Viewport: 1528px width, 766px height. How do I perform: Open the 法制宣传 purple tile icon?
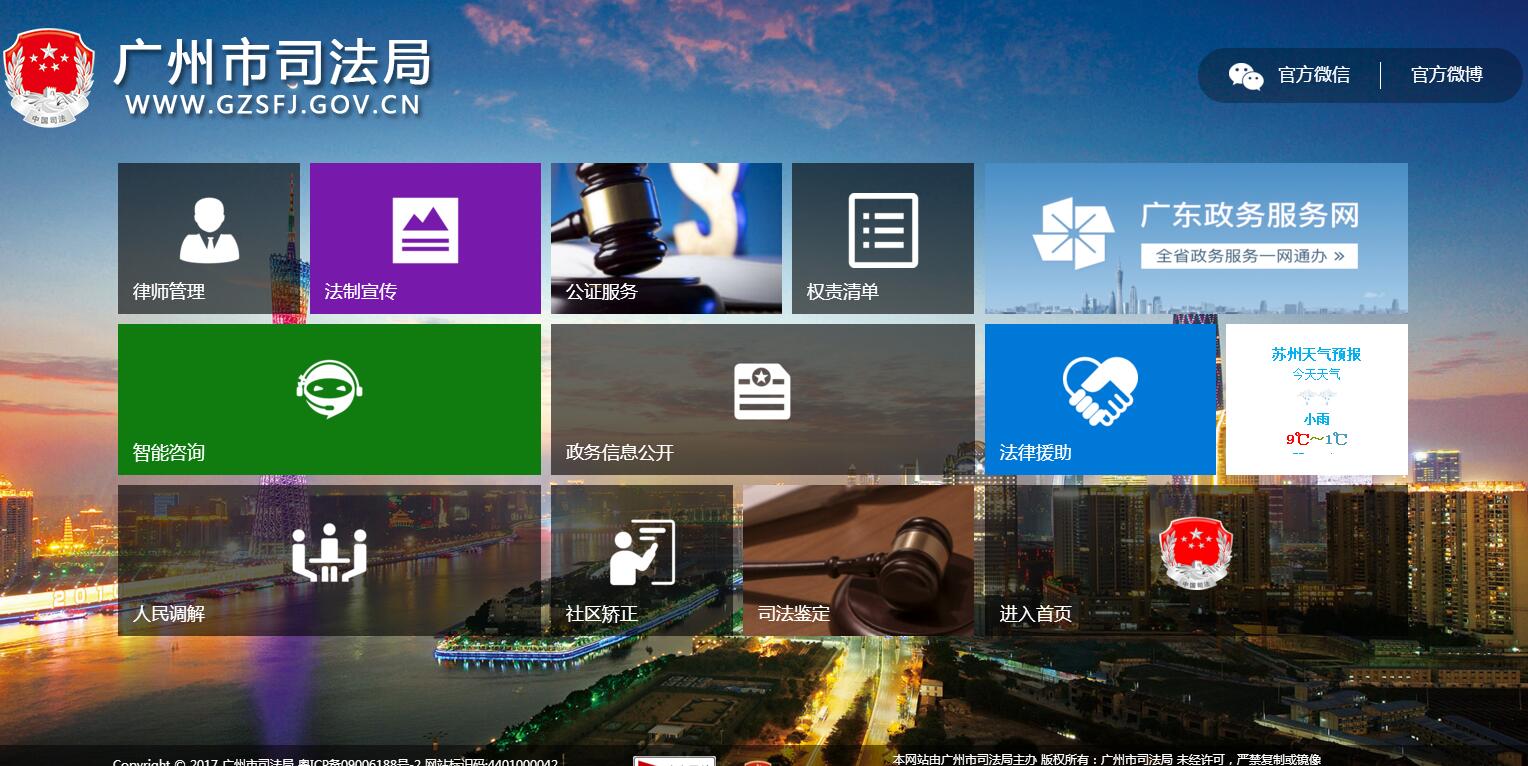coord(425,231)
